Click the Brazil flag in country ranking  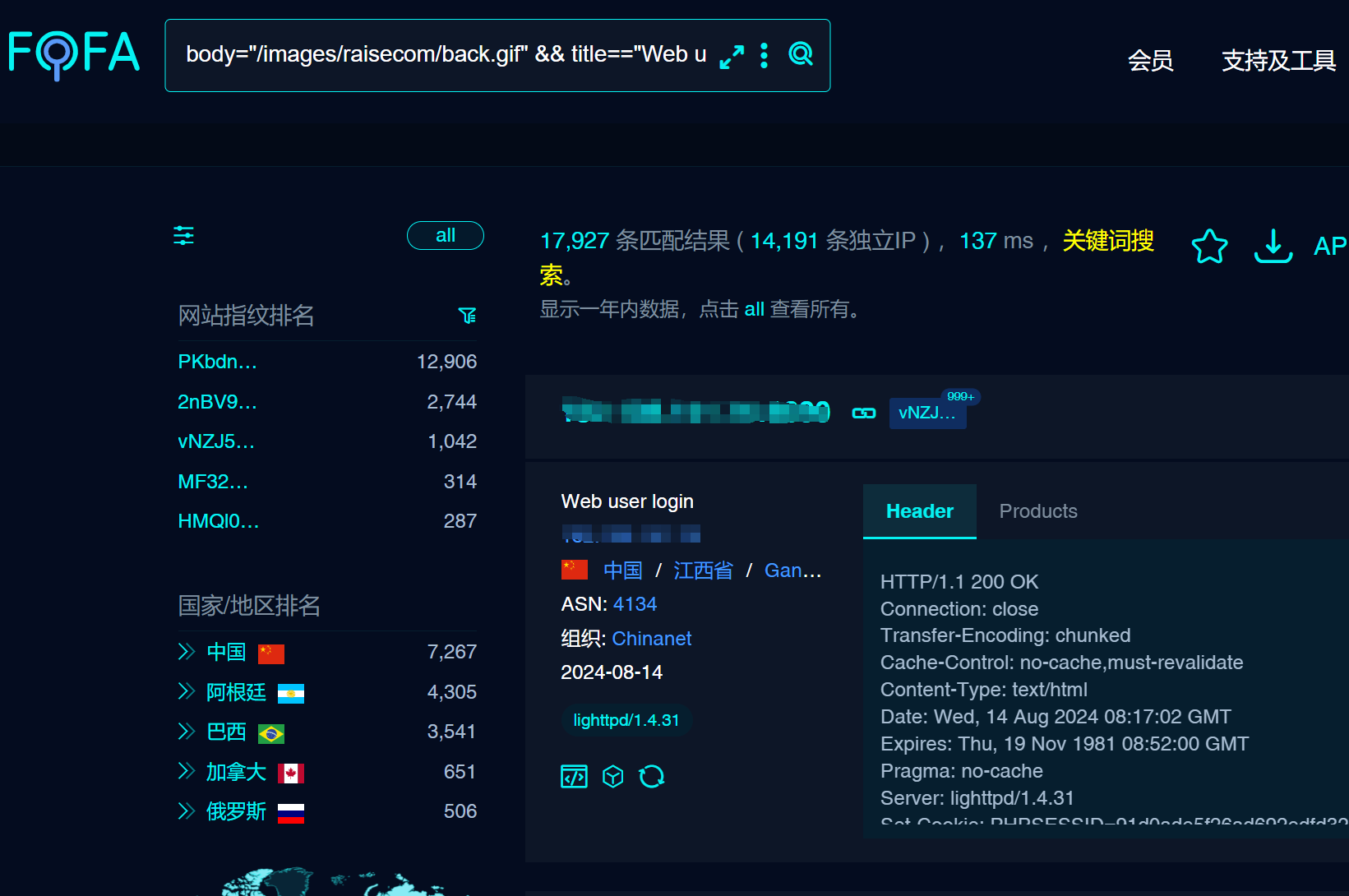click(x=271, y=733)
